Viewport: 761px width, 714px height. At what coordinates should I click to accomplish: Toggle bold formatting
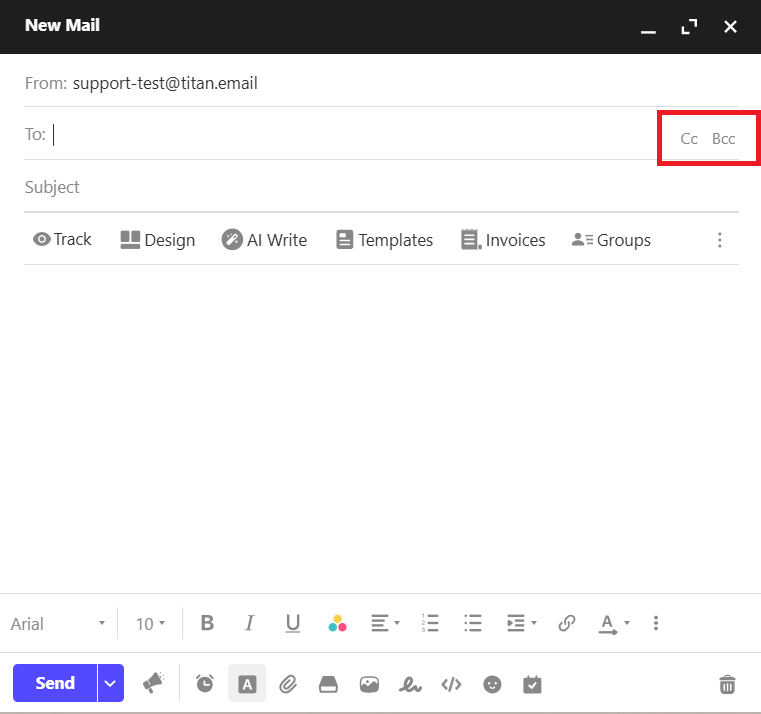click(207, 623)
